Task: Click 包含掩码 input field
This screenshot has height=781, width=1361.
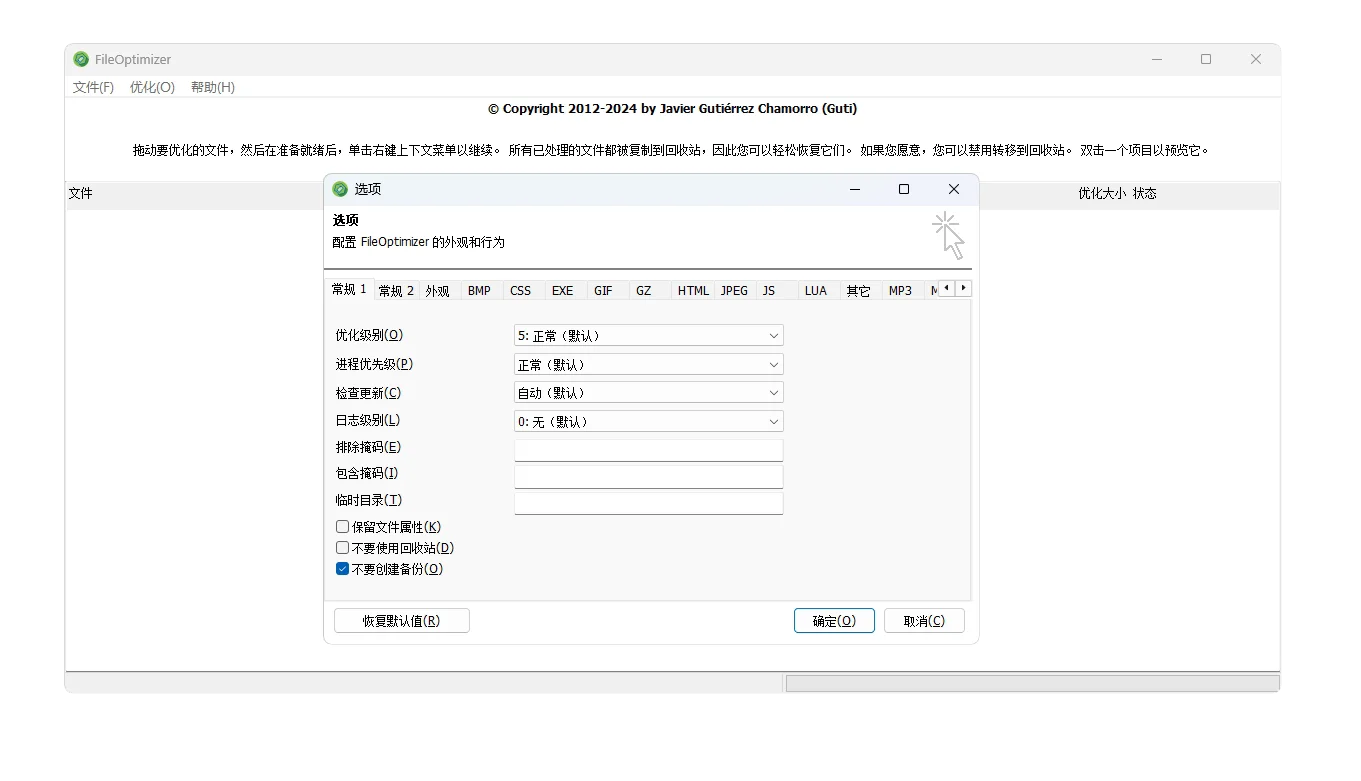Action: pyautogui.click(x=649, y=477)
